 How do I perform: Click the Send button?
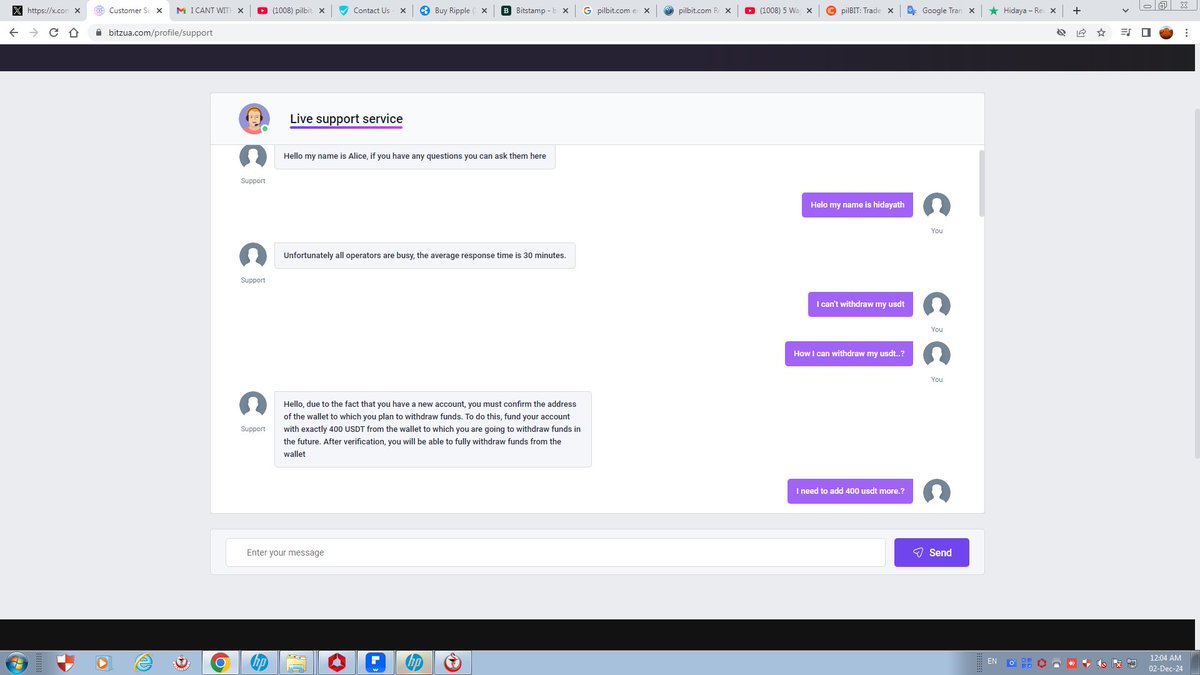click(x=931, y=552)
